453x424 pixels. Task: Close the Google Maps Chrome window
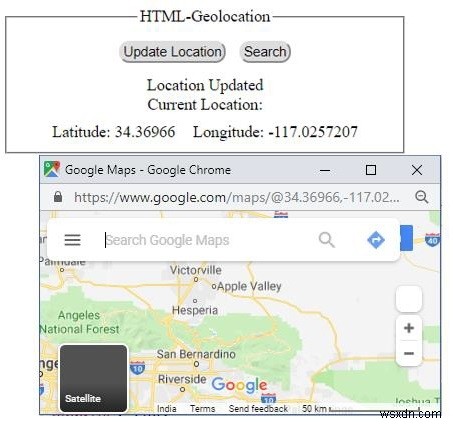[417, 170]
